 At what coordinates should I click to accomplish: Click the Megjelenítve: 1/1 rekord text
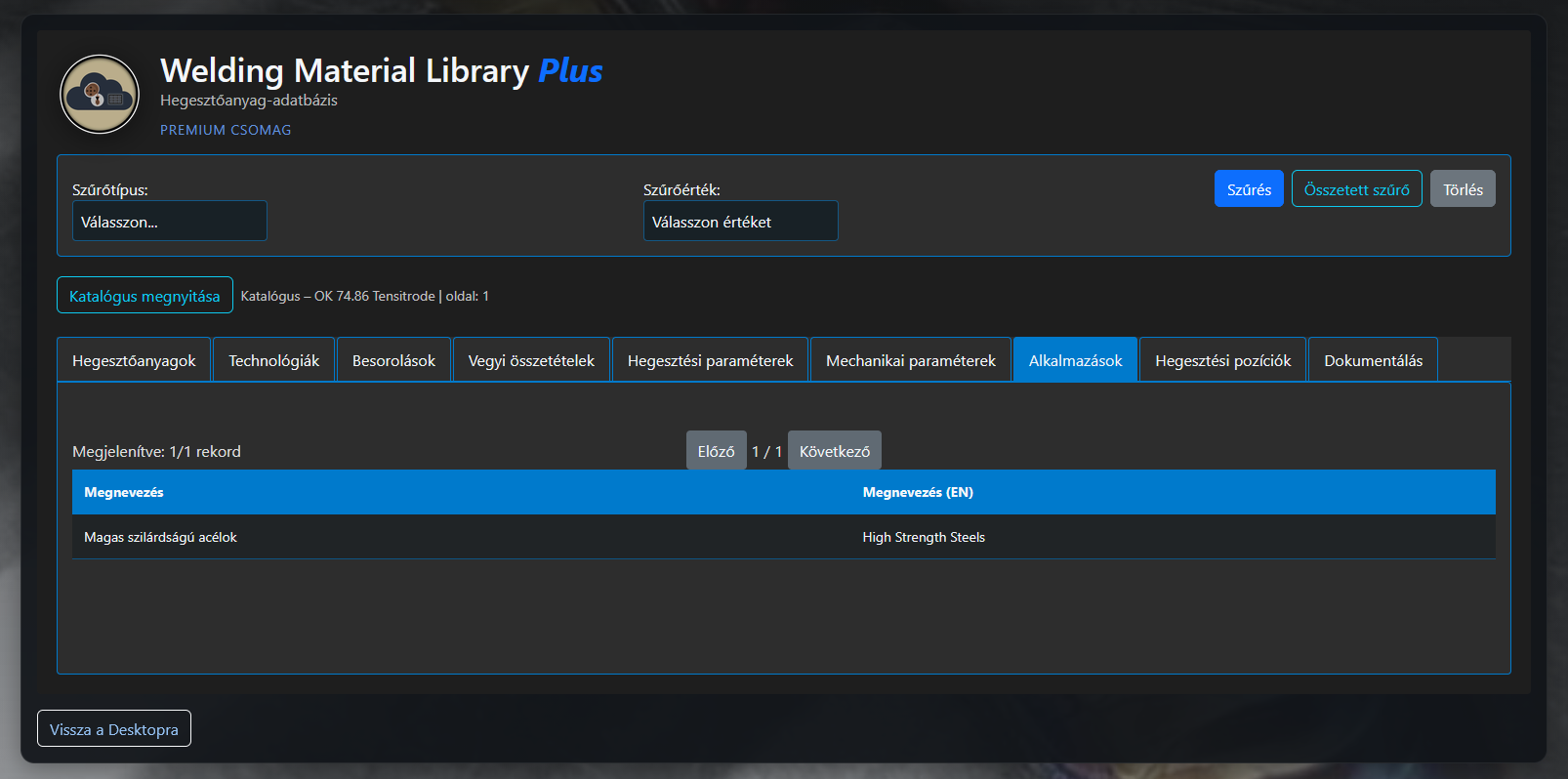[x=156, y=451]
